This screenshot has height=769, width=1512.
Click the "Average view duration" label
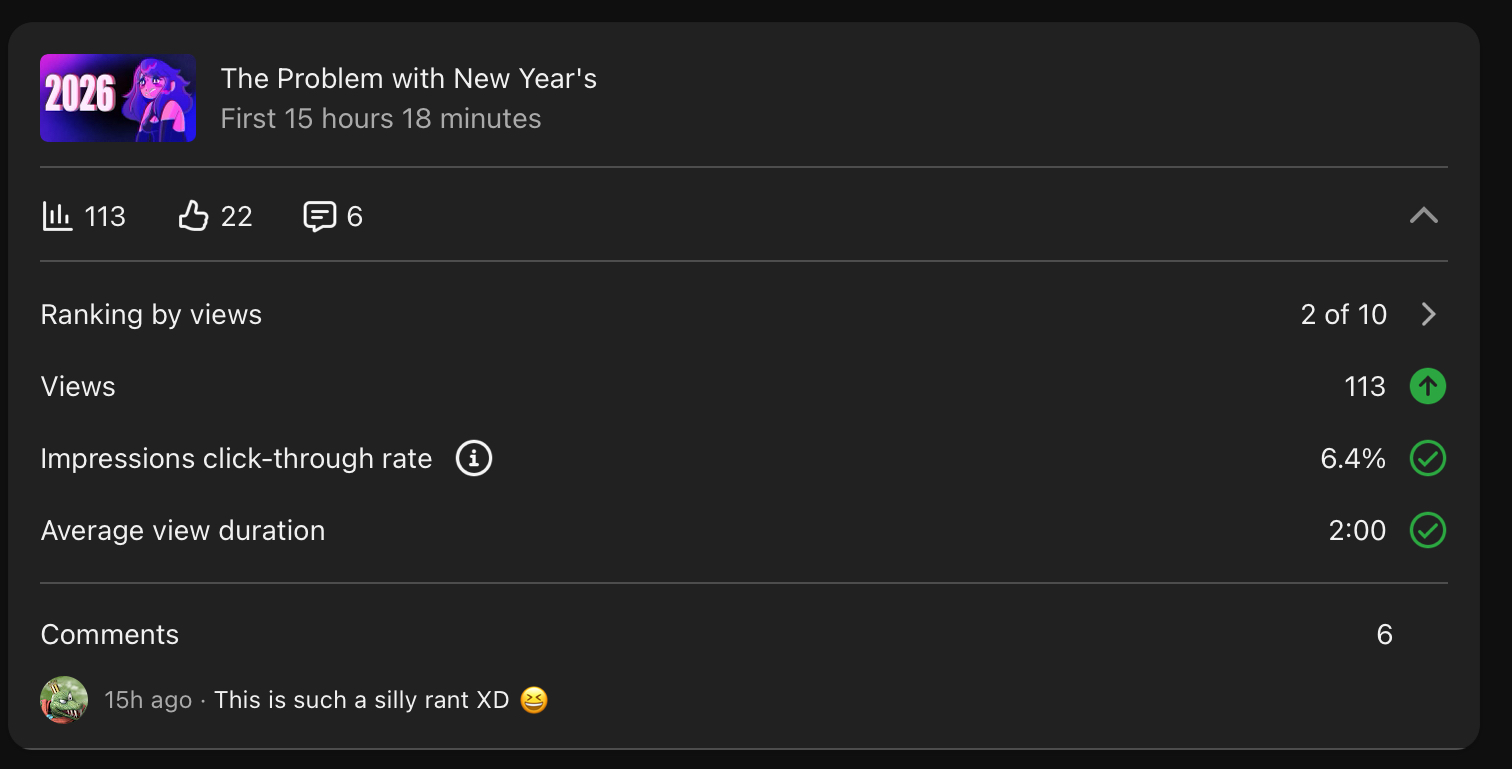tap(183, 530)
